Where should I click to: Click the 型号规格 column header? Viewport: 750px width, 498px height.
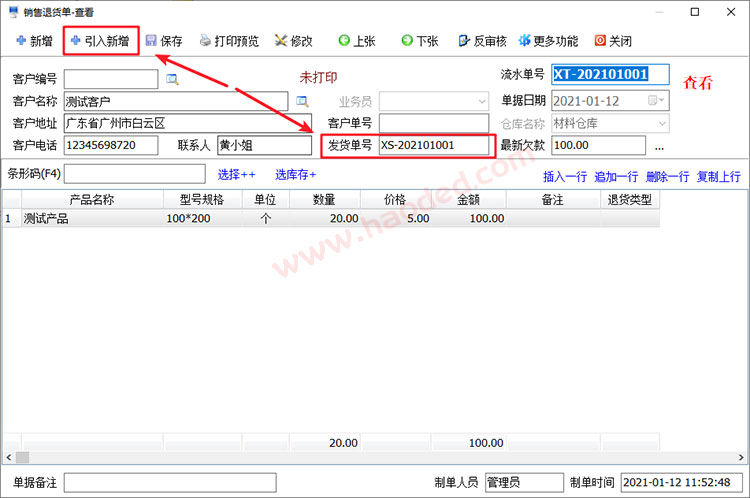pos(202,199)
